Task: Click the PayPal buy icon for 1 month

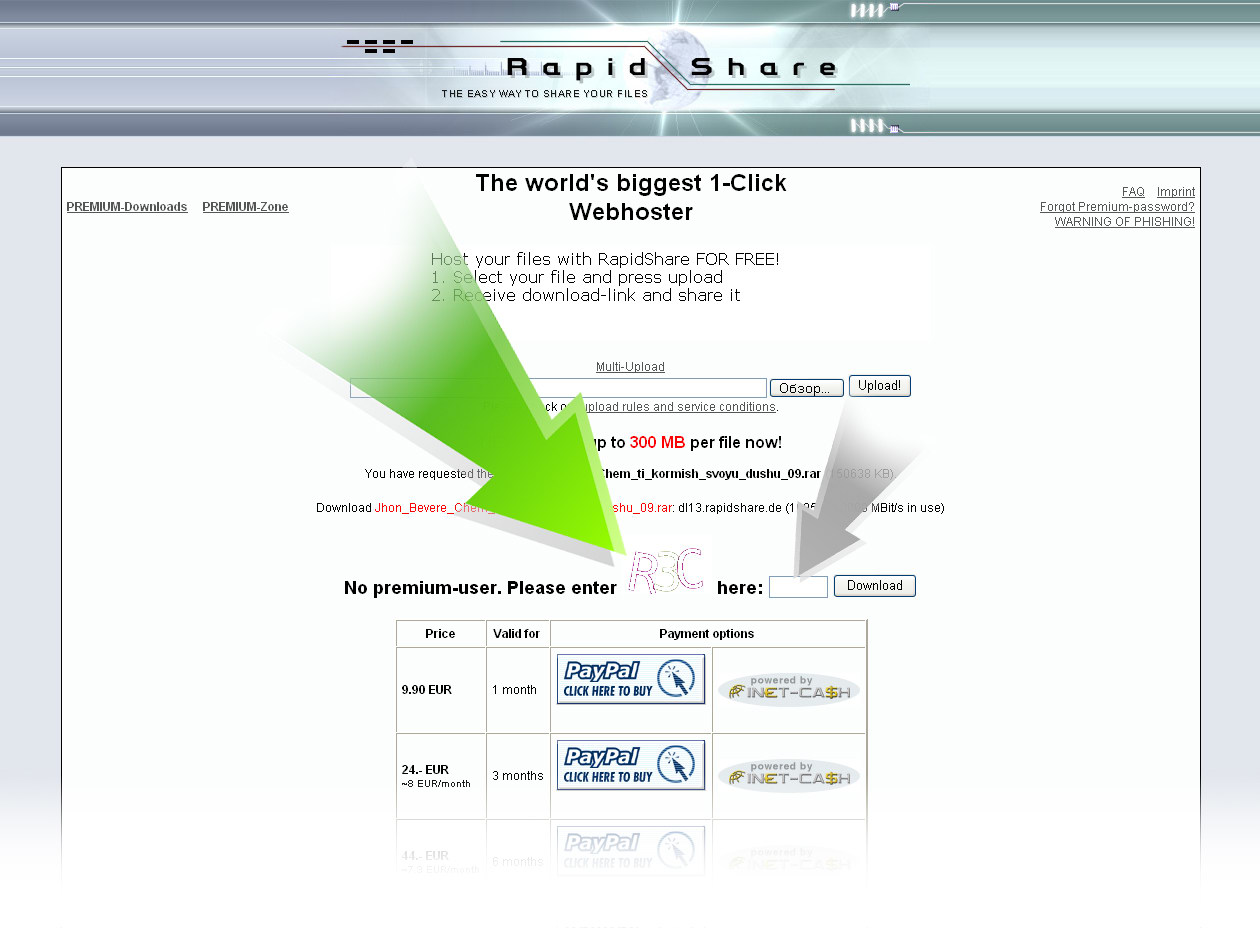Action: [x=631, y=680]
